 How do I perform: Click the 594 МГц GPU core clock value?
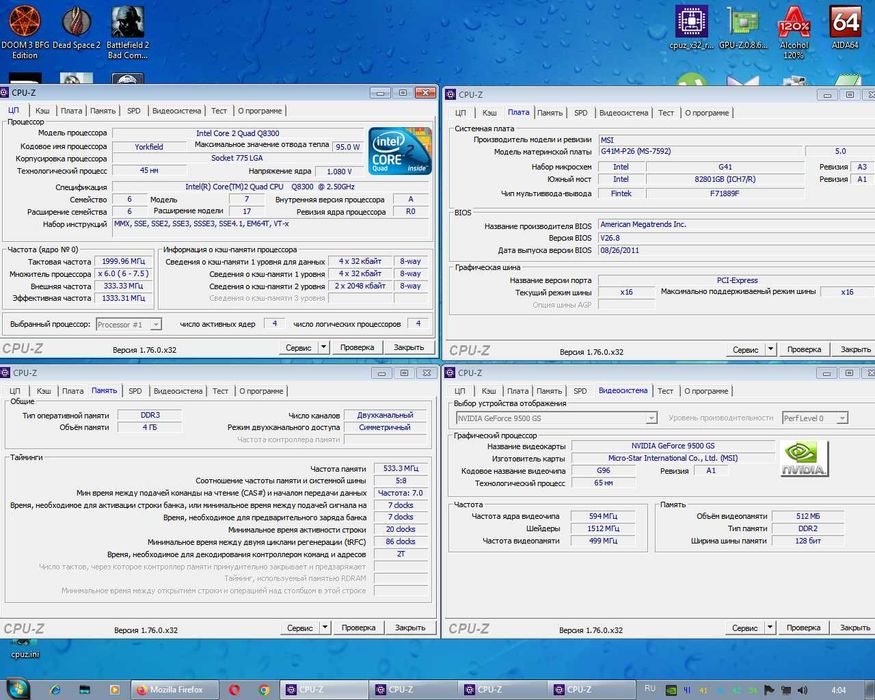click(603, 516)
